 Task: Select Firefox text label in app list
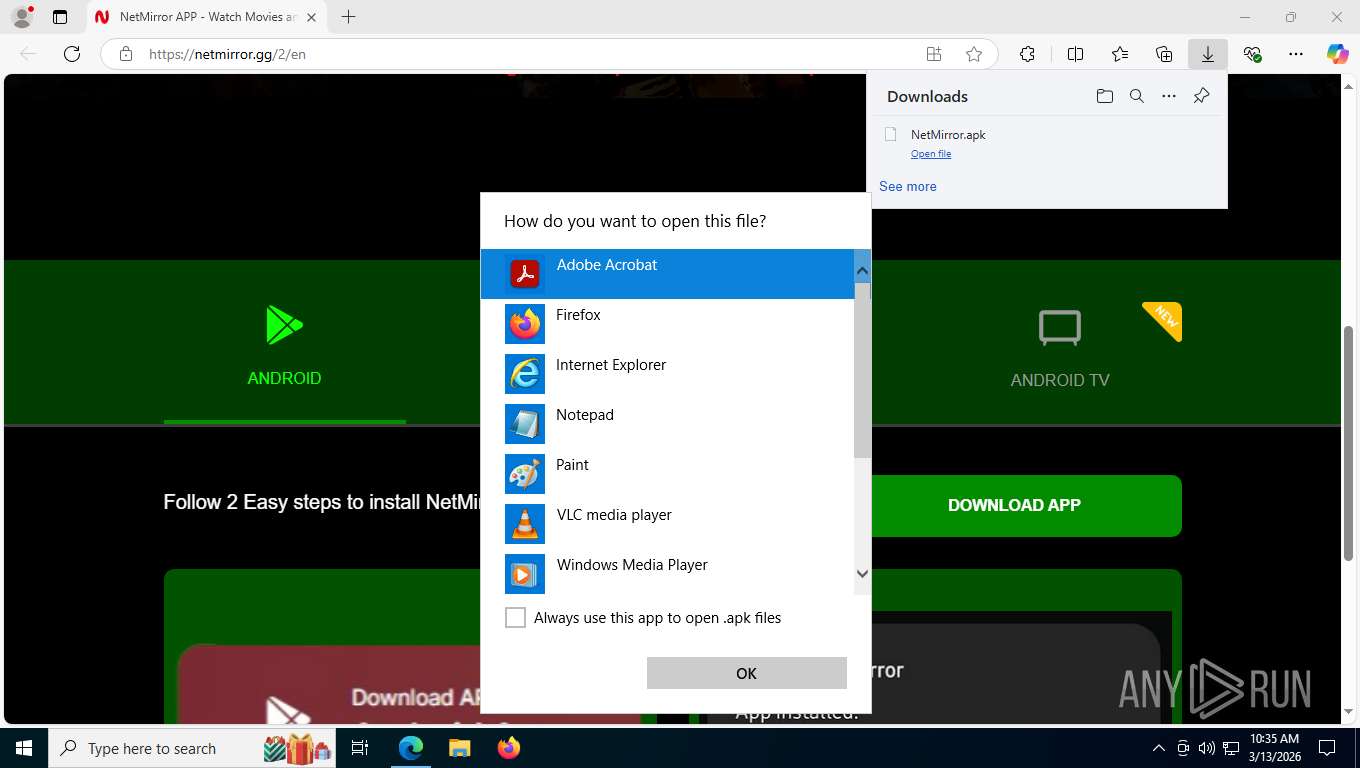point(578,315)
